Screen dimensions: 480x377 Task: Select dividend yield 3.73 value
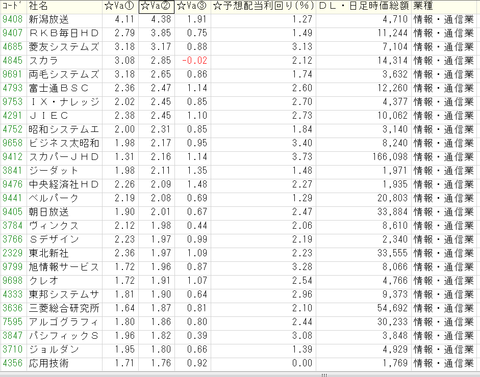[x=302, y=157]
